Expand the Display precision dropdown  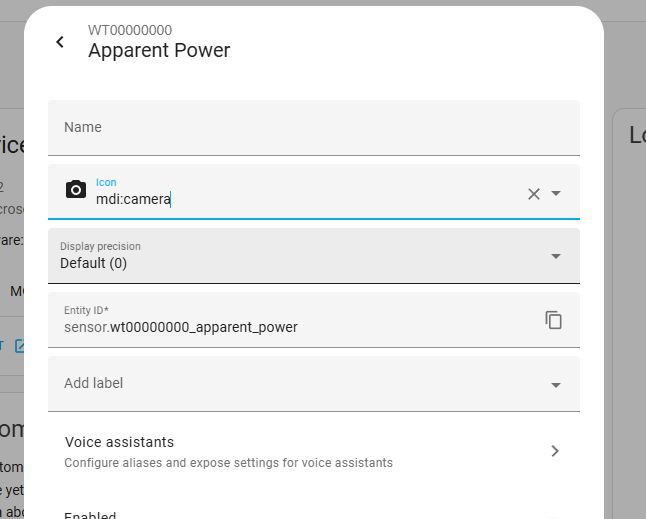pyautogui.click(x=556, y=256)
